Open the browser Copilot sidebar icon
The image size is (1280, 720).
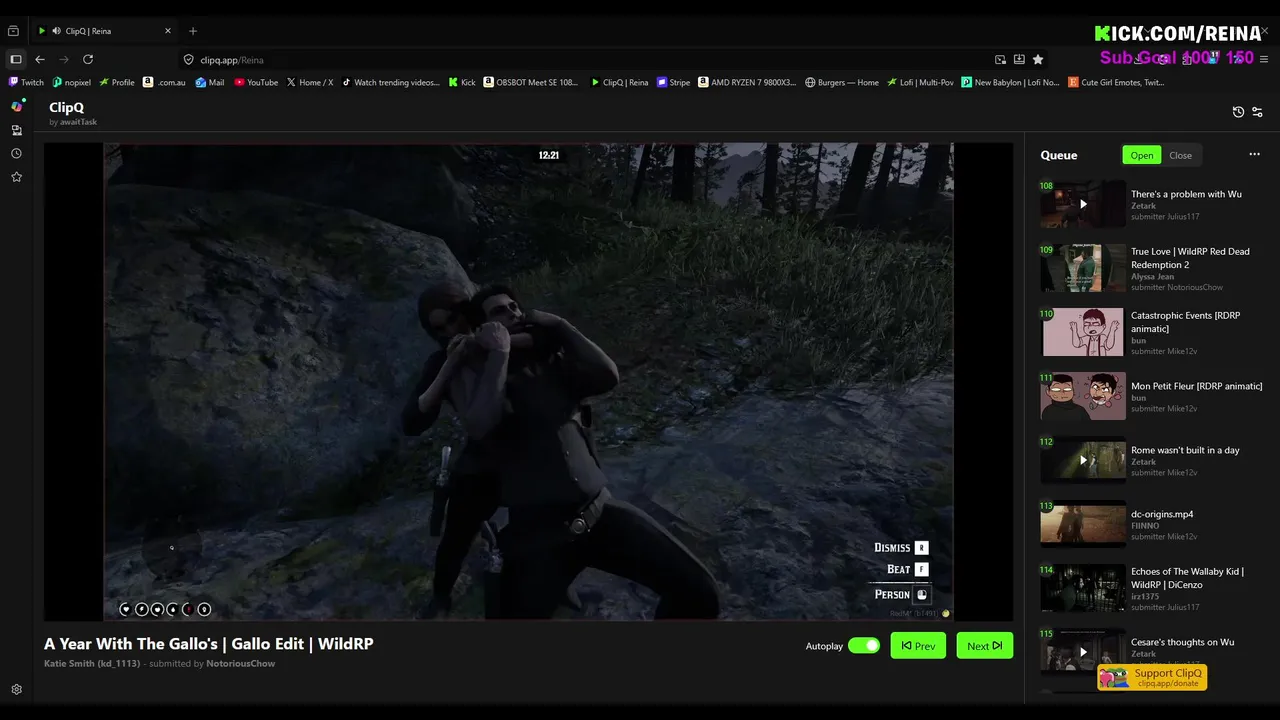coord(17,106)
